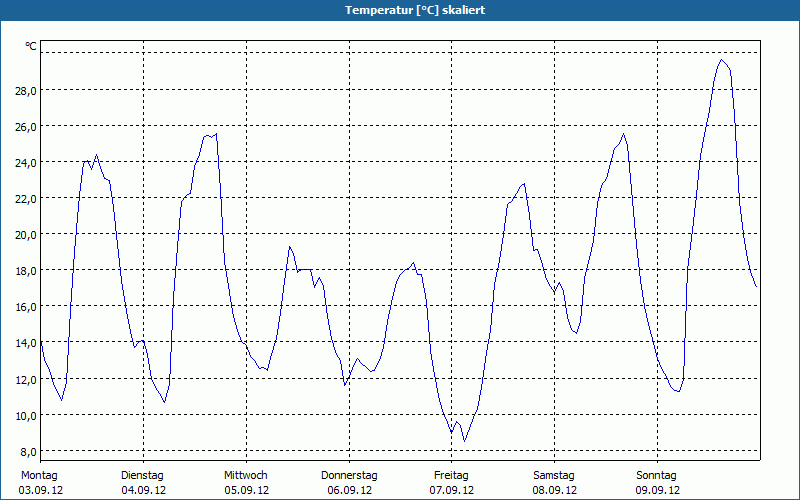Click the 'Mittwoch' day label
Screen dimensions: 800x500
pyautogui.click(x=246, y=476)
